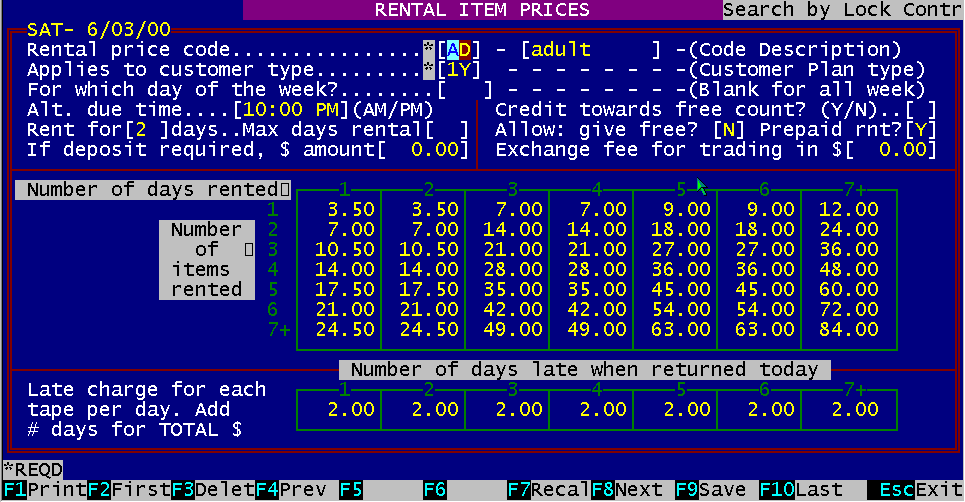Save record using F9 Save
This screenshot has width=965, height=502.
(714, 491)
